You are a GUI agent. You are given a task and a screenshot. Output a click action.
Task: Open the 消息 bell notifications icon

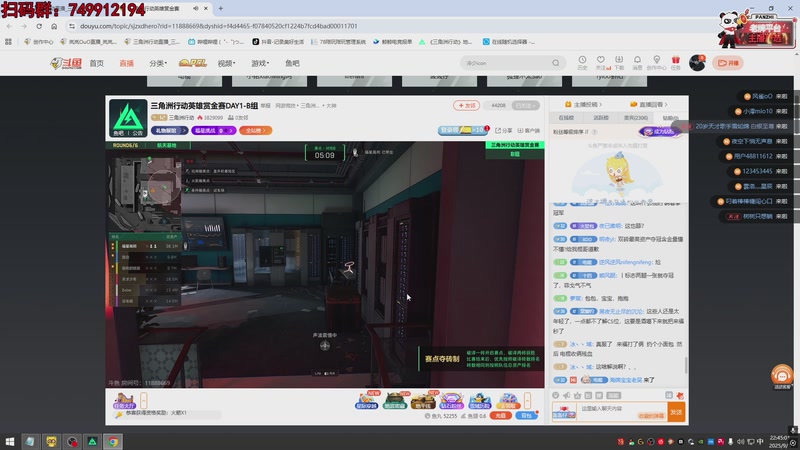tap(637, 63)
